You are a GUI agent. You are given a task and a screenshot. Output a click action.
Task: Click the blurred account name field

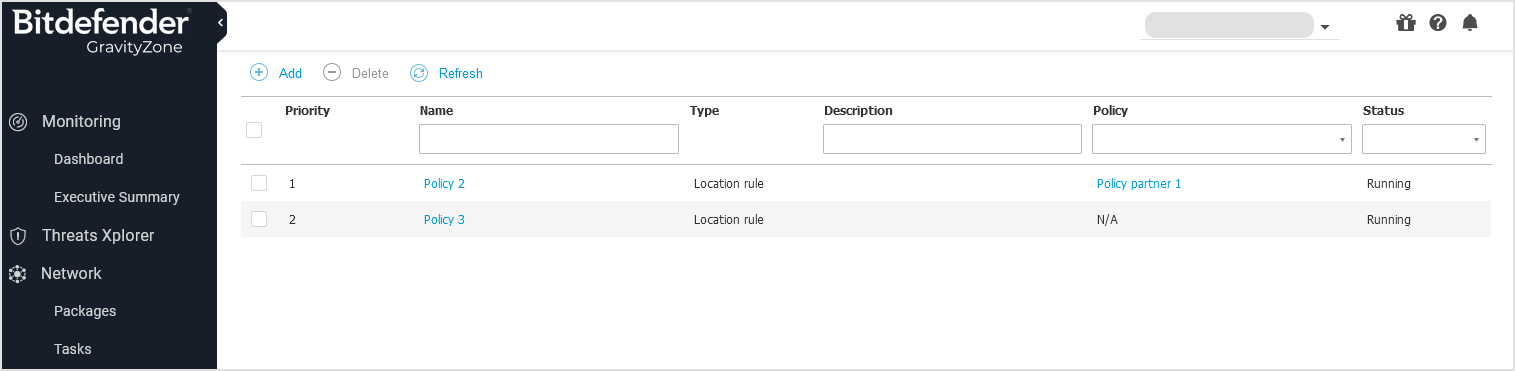pyautogui.click(x=1229, y=25)
